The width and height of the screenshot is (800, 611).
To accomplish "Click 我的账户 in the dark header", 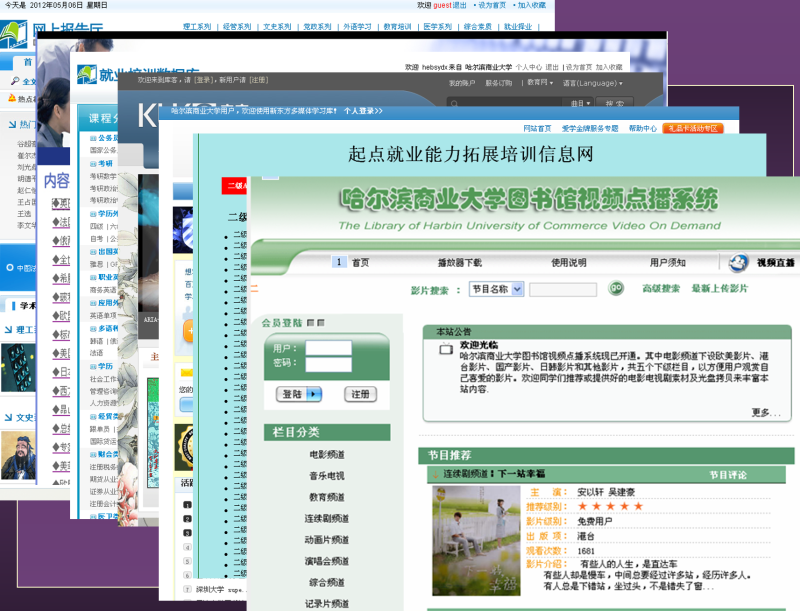I will pyautogui.click(x=462, y=83).
